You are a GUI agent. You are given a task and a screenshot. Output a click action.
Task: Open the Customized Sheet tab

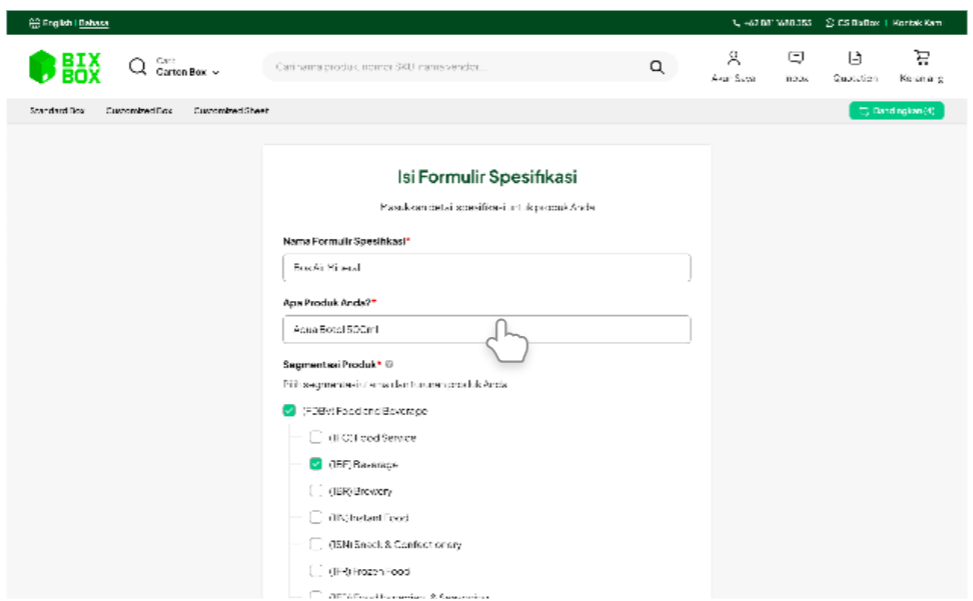pos(231,111)
